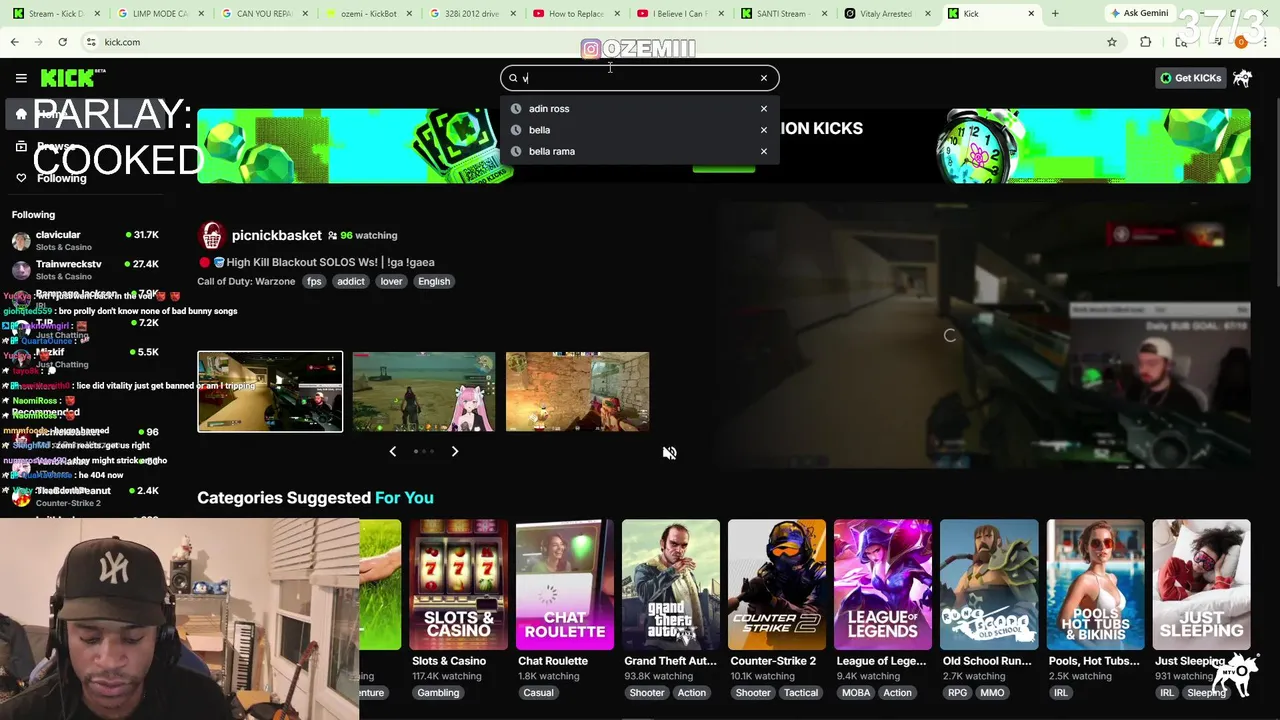The width and height of the screenshot is (1280, 720).
Task: Click the Ask Gemini button
Action: click(1139, 13)
